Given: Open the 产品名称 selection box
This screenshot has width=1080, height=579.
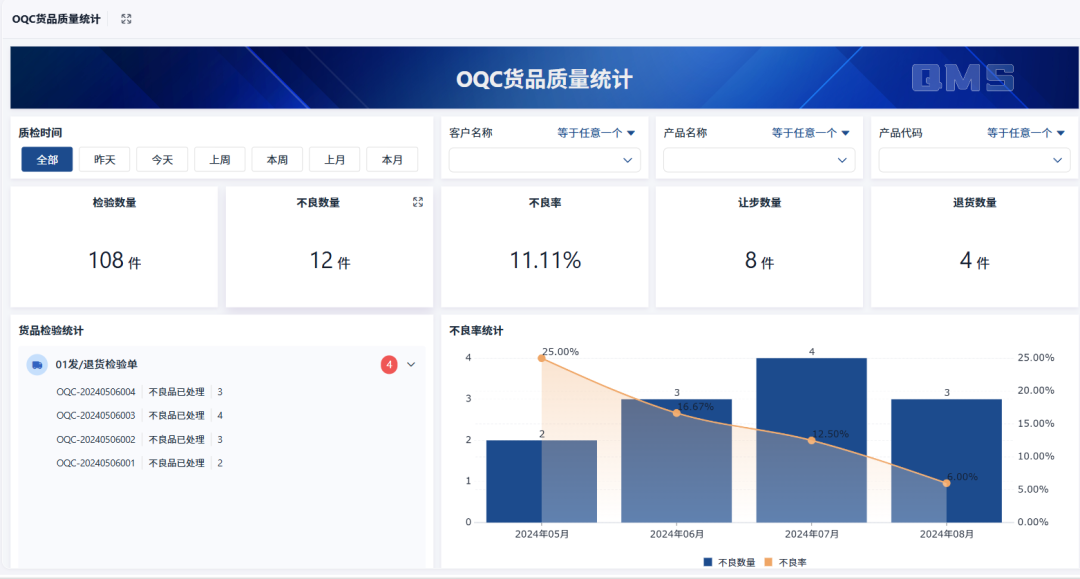Looking at the screenshot, I should tap(759, 160).
